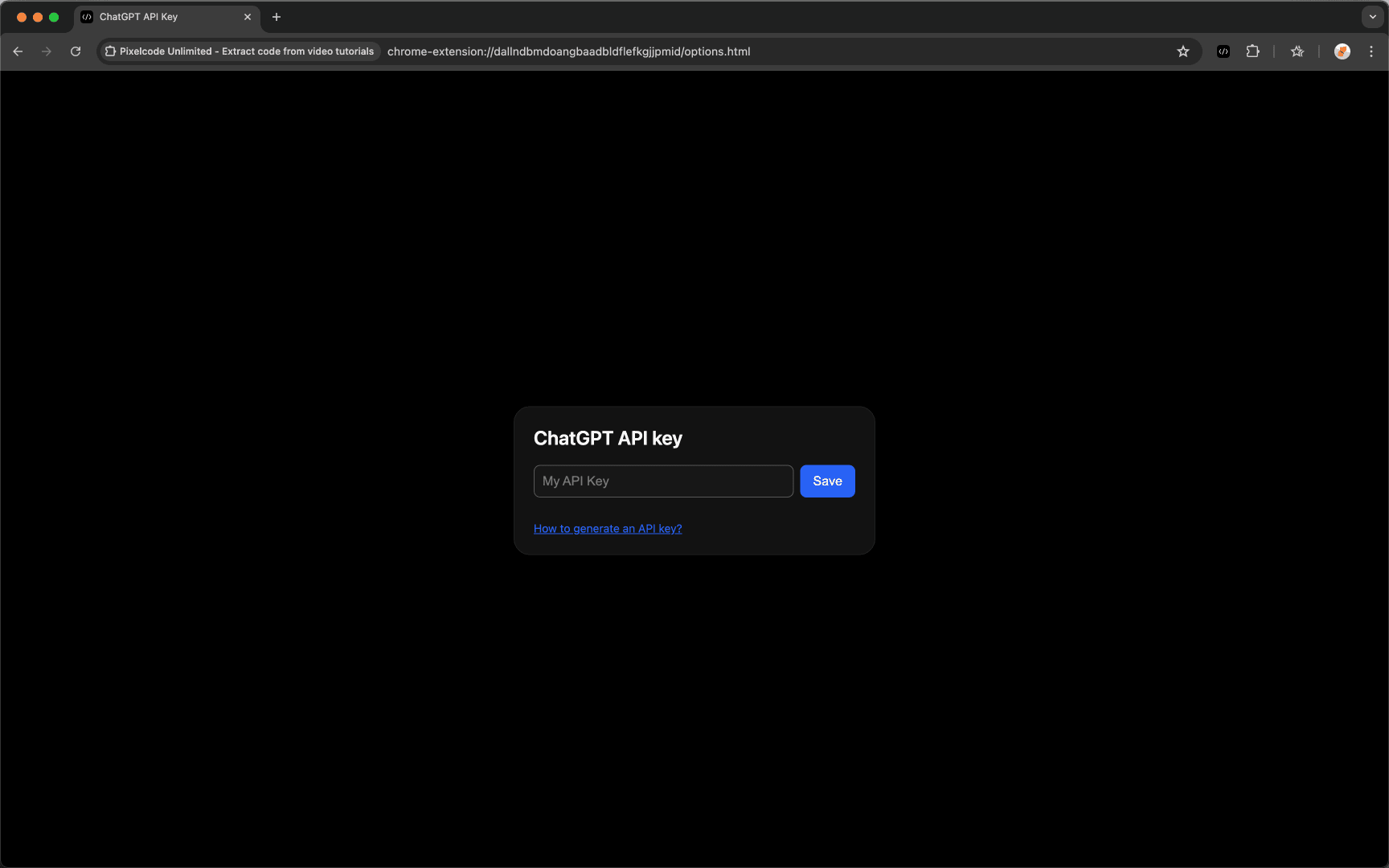
Task: Expand the tab search dropdown arrow
Action: point(1373,17)
